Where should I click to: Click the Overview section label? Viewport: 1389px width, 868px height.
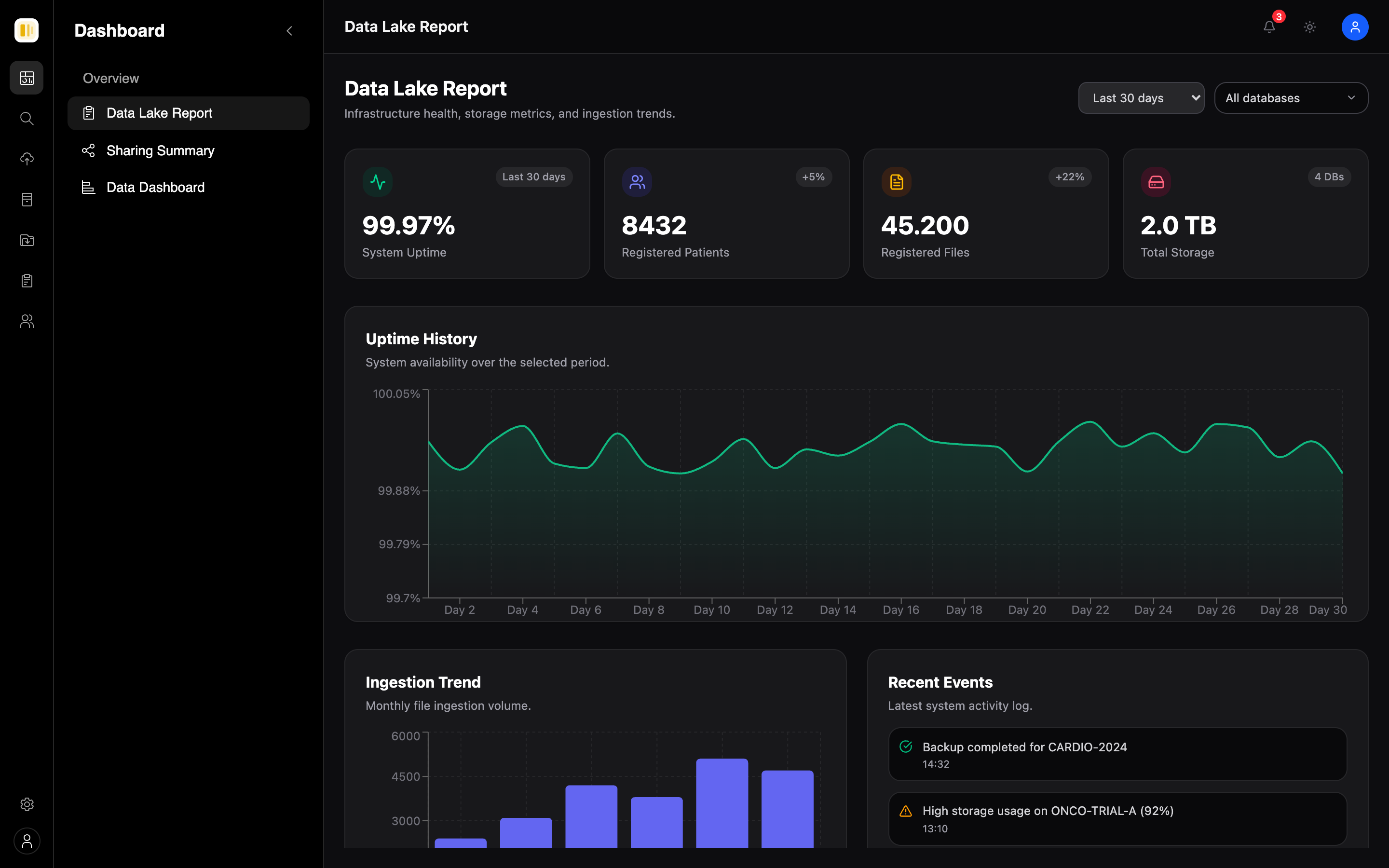[x=111, y=78]
